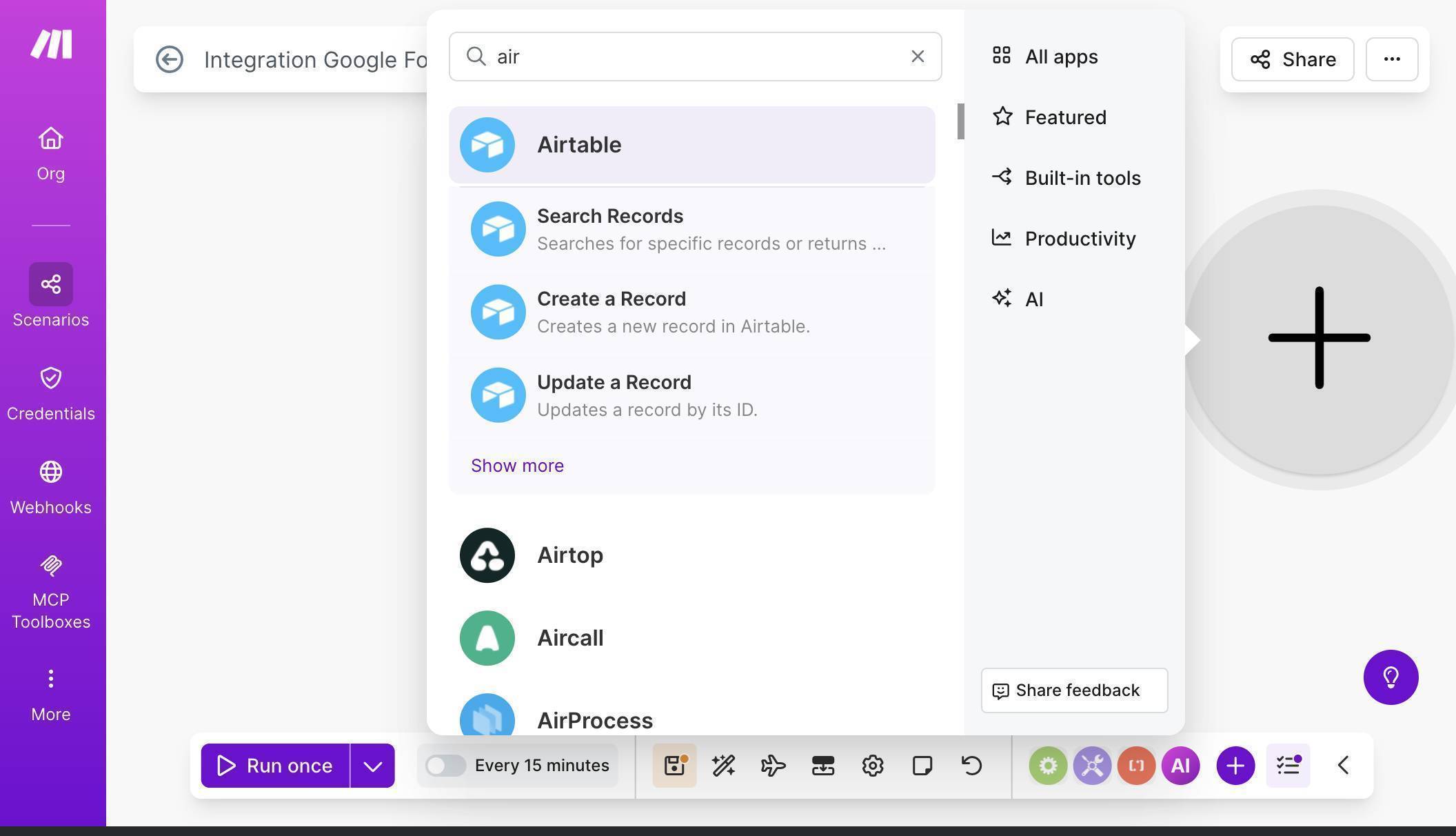Open the AI assistant circle icon
The width and height of the screenshot is (1456, 836).
point(1181,765)
